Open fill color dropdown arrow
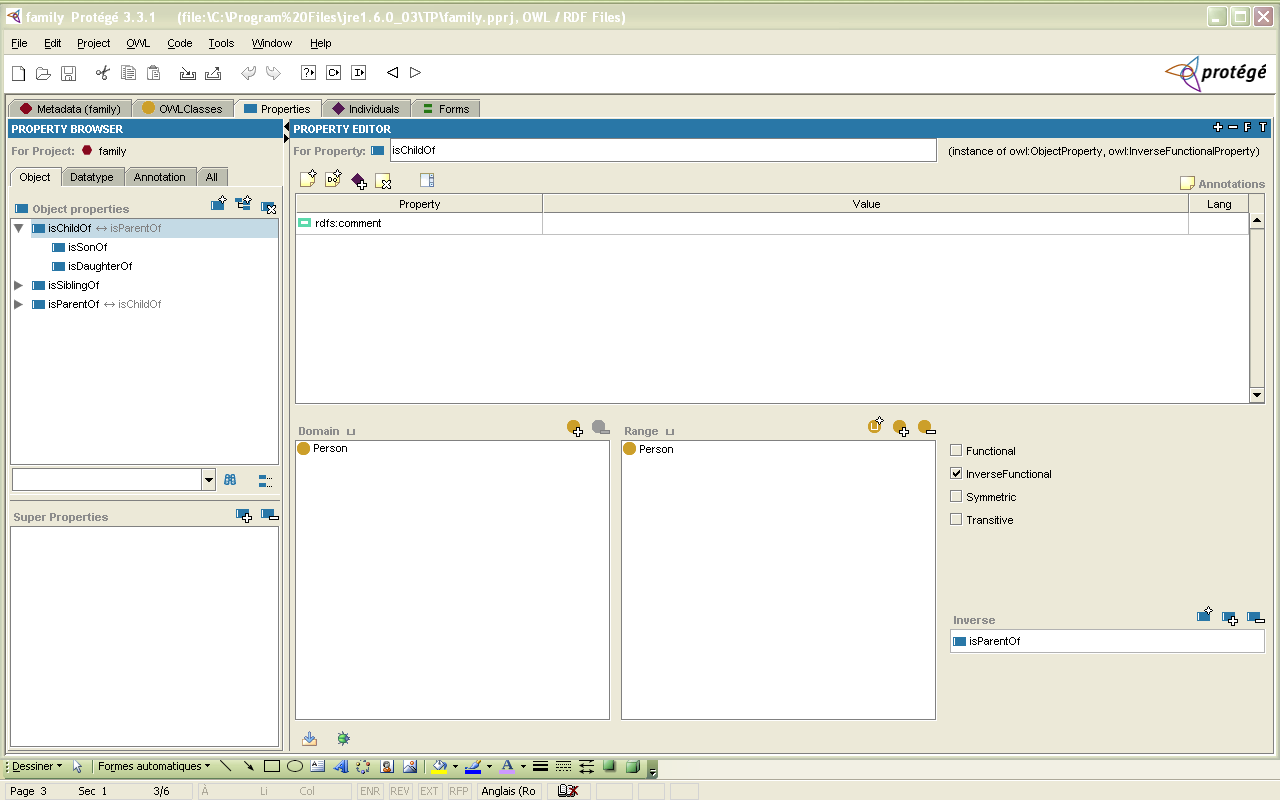 click(455, 767)
